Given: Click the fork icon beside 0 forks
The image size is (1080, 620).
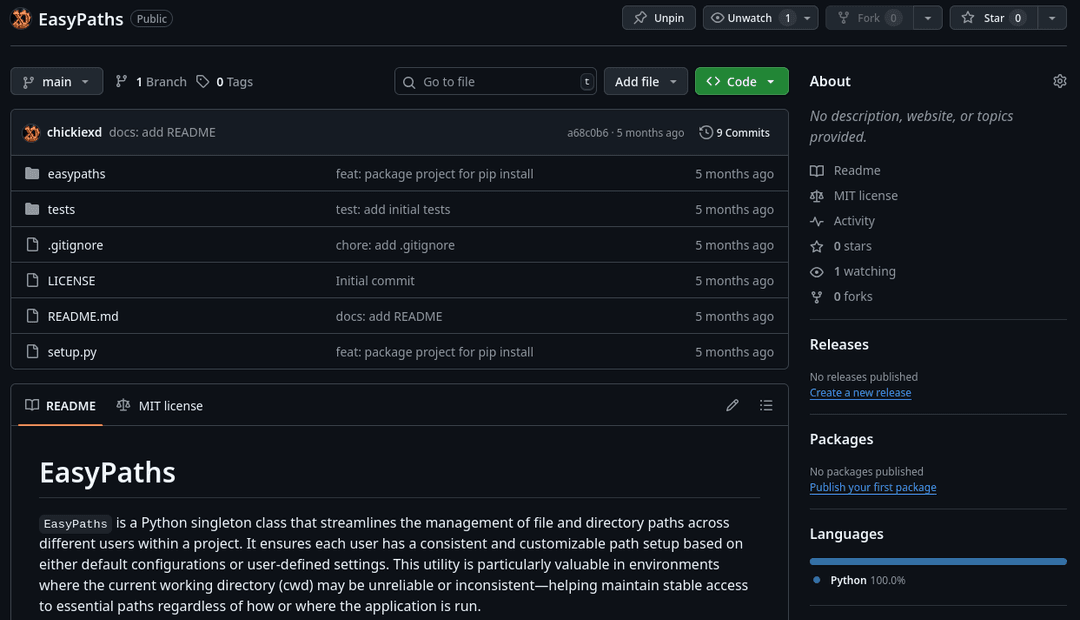Looking at the screenshot, I should tap(816, 297).
